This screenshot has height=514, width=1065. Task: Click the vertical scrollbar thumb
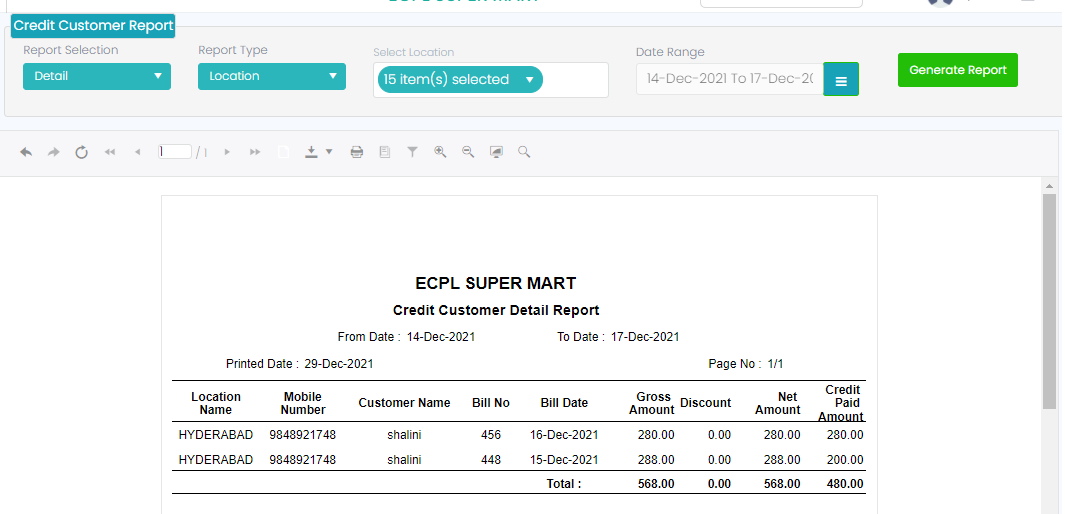point(1049,301)
